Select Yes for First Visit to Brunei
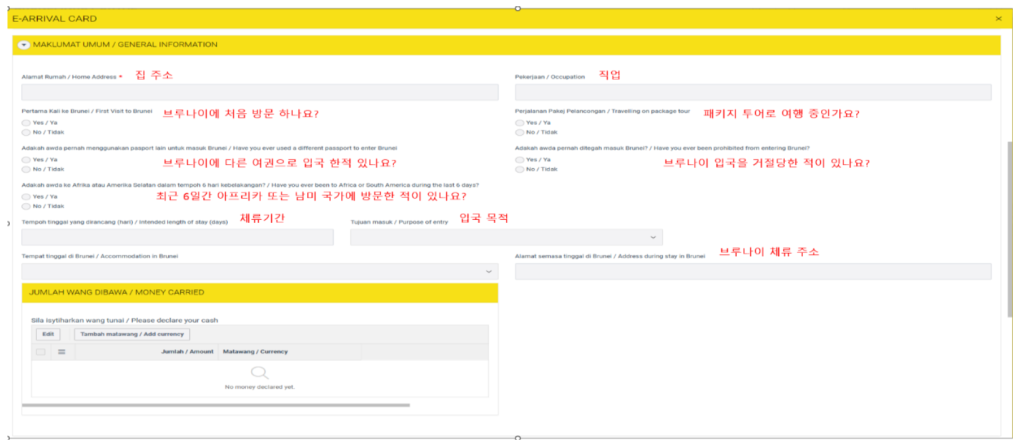1024x446 pixels. click(x=26, y=123)
